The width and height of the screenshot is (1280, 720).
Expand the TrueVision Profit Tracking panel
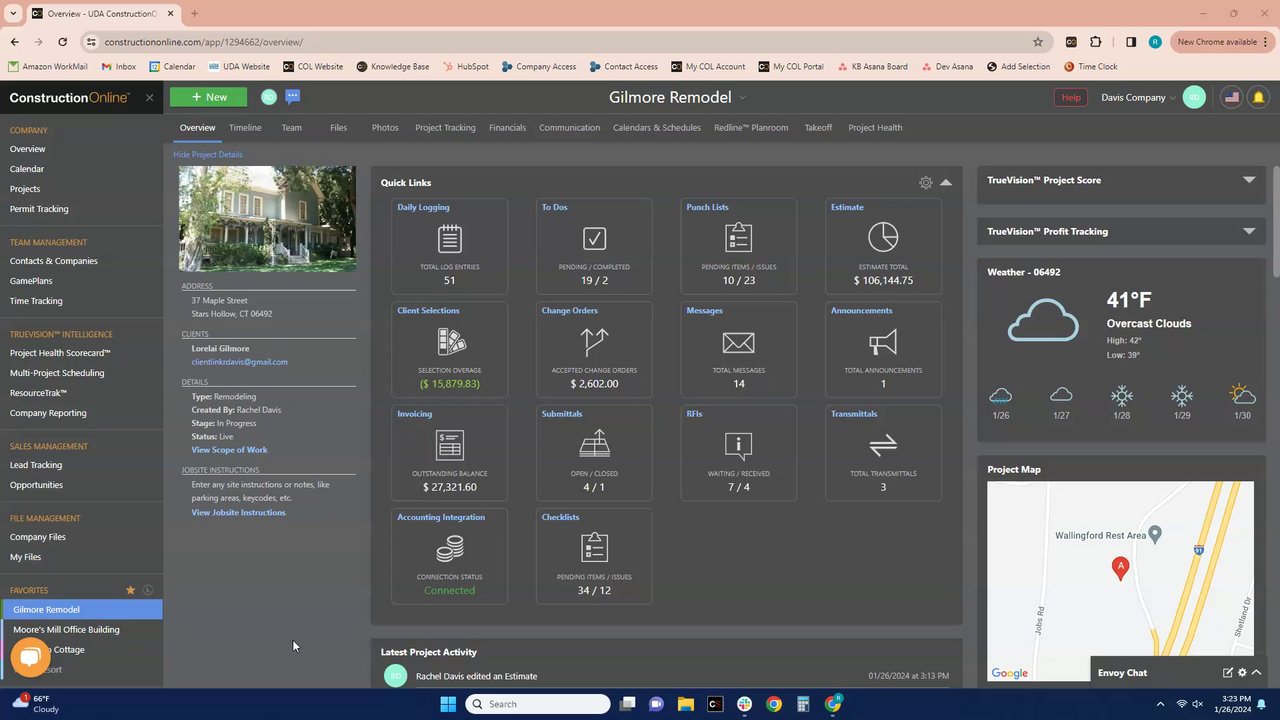[x=1249, y=231]
